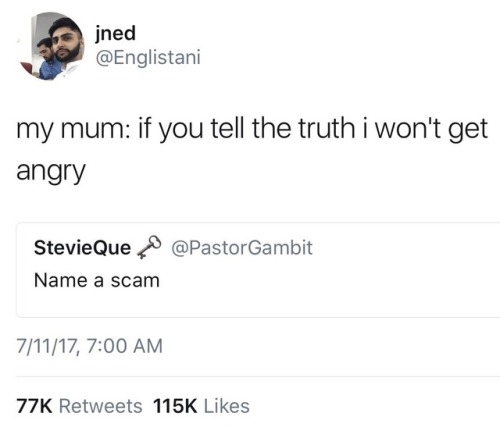500x431 pixels.
Task: Click the word Retweets label
Action: (101, 406)
